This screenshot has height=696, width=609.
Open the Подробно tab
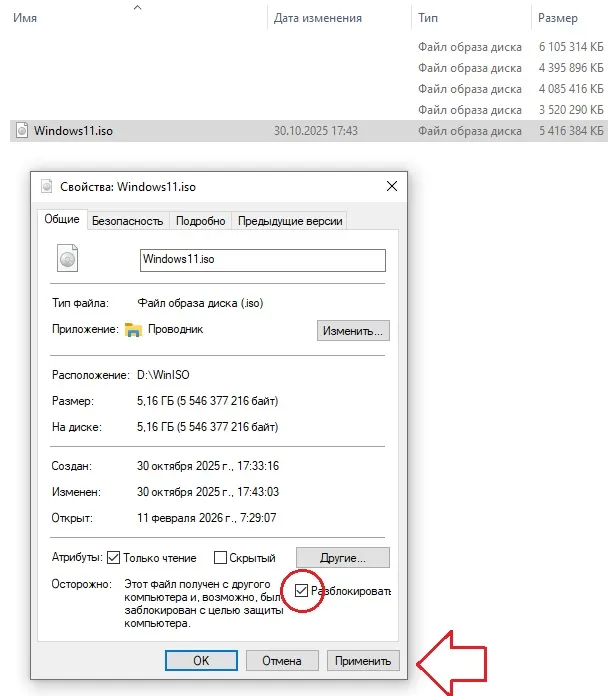(201, 221)
